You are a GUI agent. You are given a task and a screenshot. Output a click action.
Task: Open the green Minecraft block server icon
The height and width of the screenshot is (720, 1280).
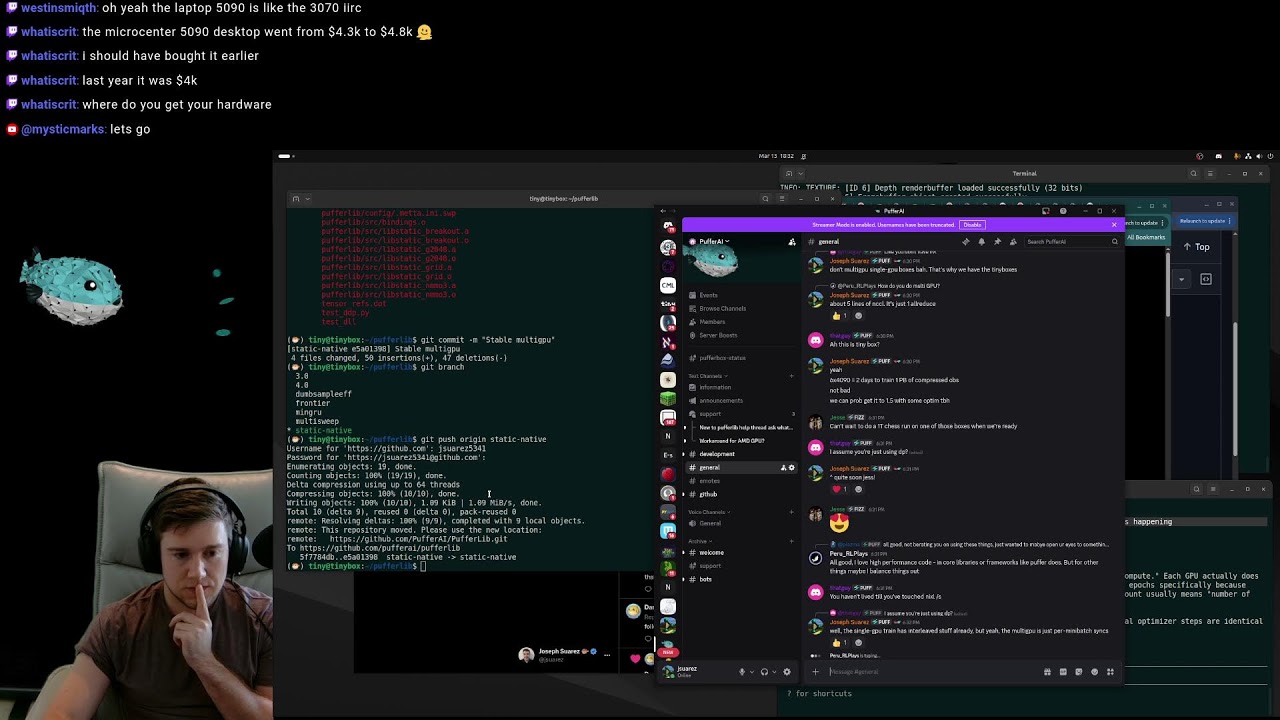pyautogui.click(x=668, y=398)
